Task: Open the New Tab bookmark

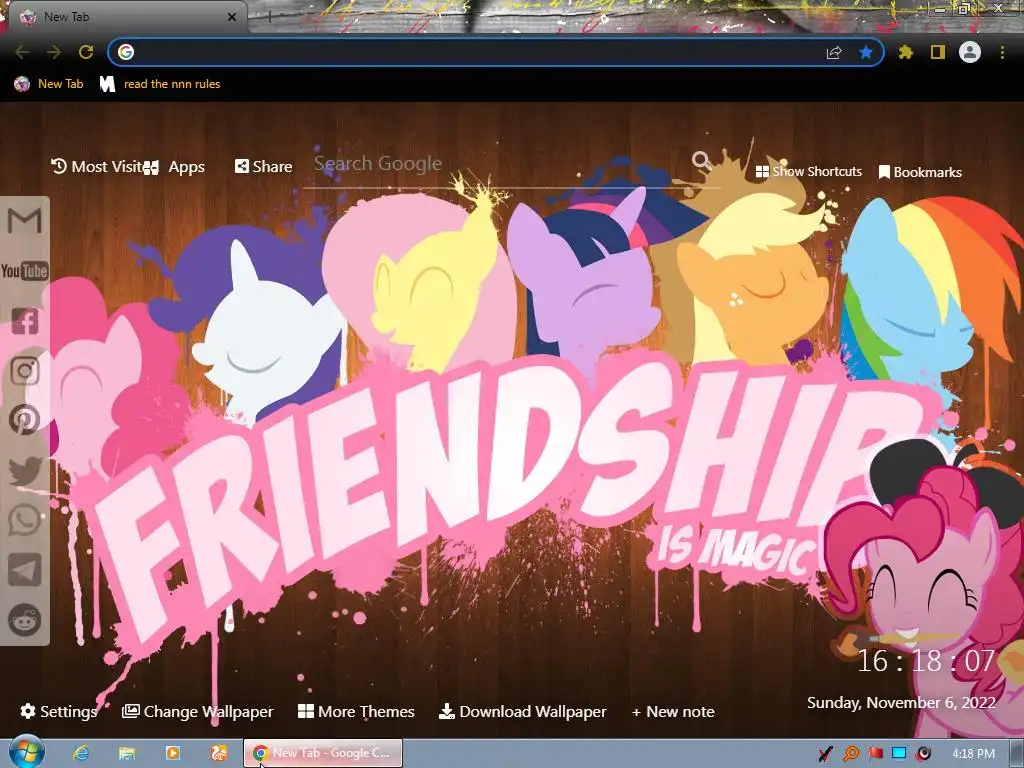Action: click(49, 84)
